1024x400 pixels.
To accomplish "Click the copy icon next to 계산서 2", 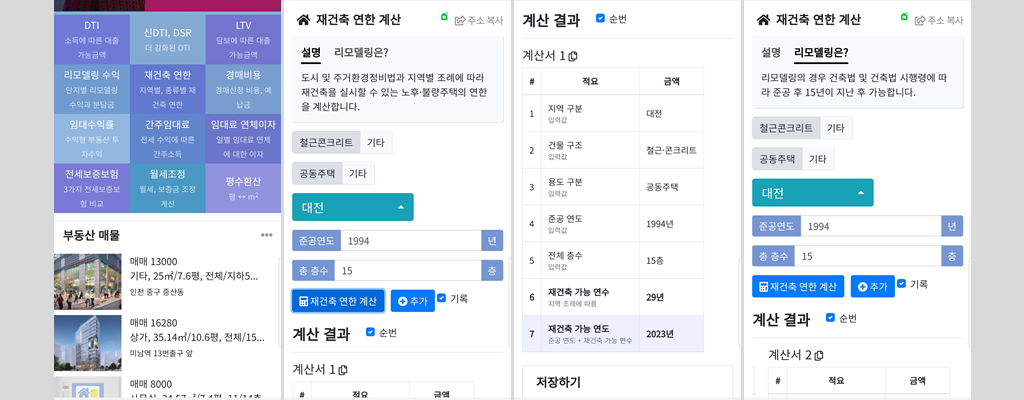I will pos(819,356).
